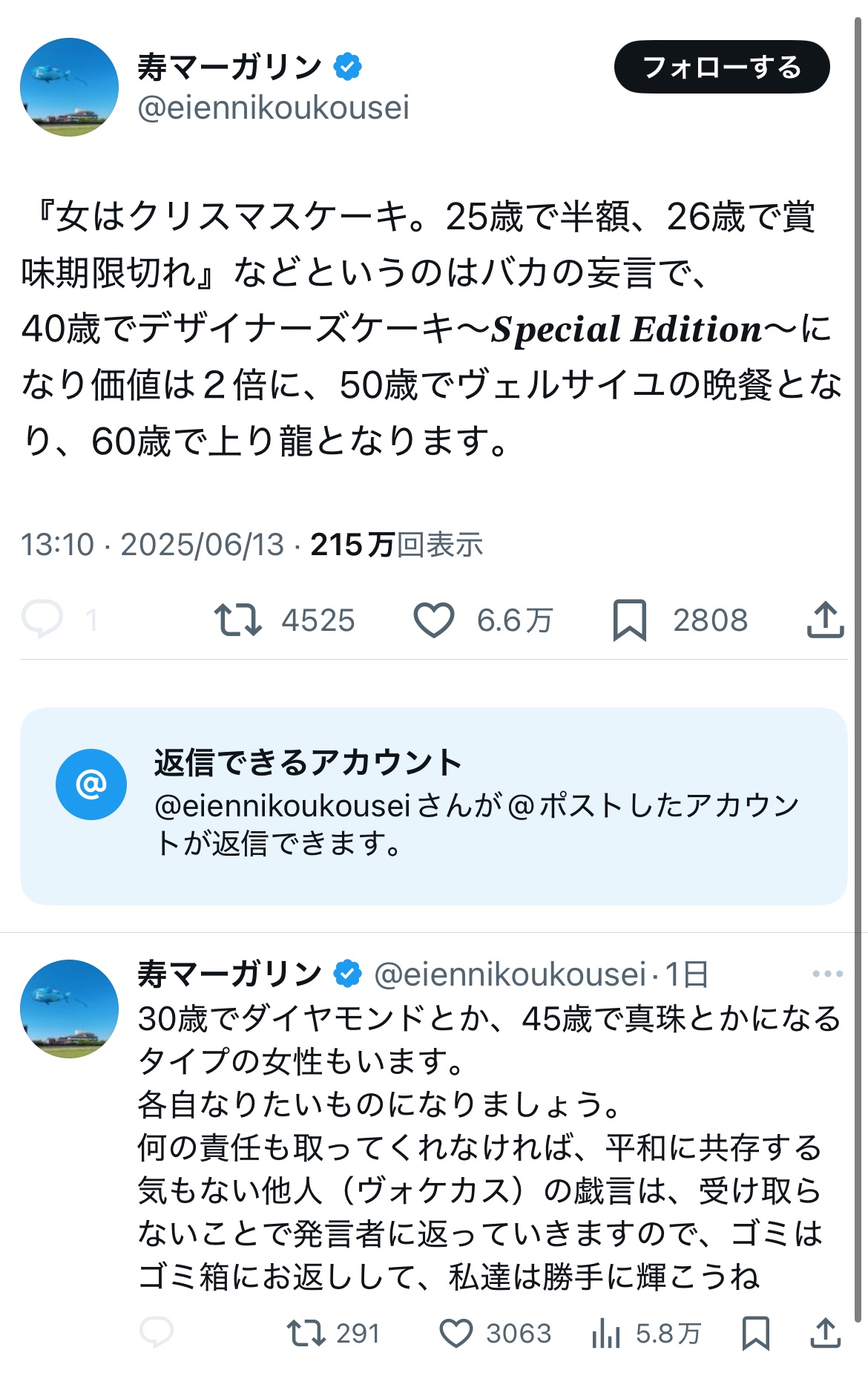Bookmark the main post with 2808 saves
The height and width of the screenshot is (1376, 868).
629,620
